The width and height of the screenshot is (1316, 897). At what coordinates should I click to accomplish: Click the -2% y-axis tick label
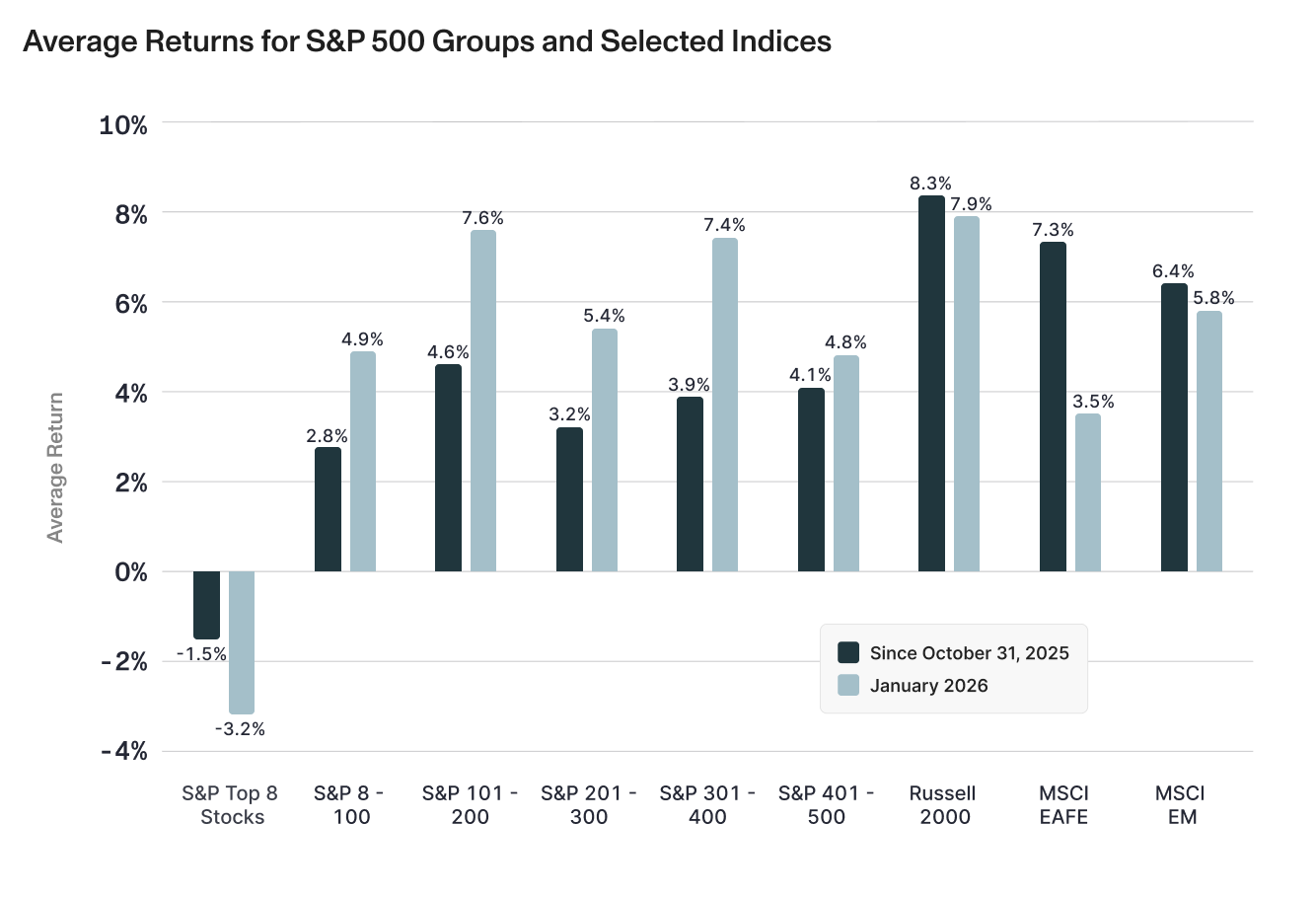(124, 662)
